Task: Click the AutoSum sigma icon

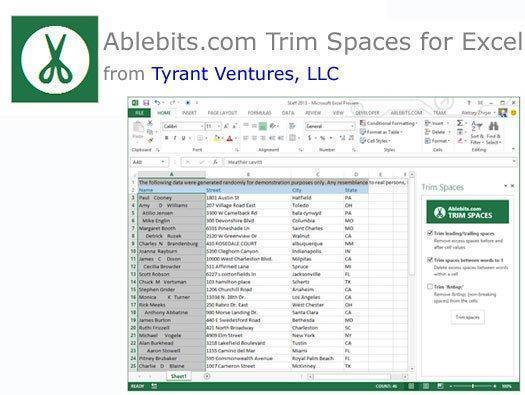Action: [x=460, y=123]
